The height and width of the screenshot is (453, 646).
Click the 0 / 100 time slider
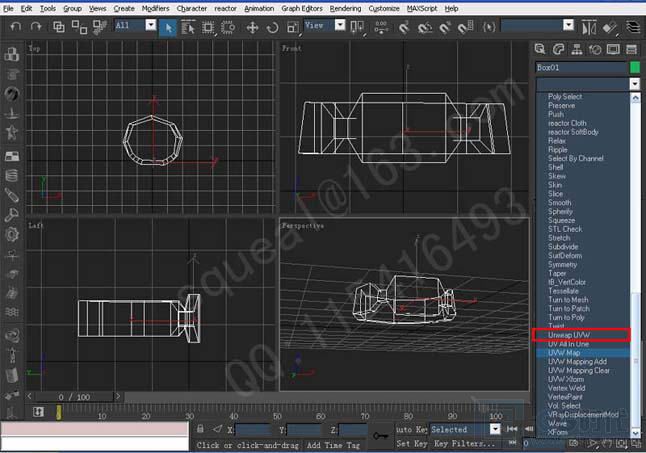click(x=74, y=397)
